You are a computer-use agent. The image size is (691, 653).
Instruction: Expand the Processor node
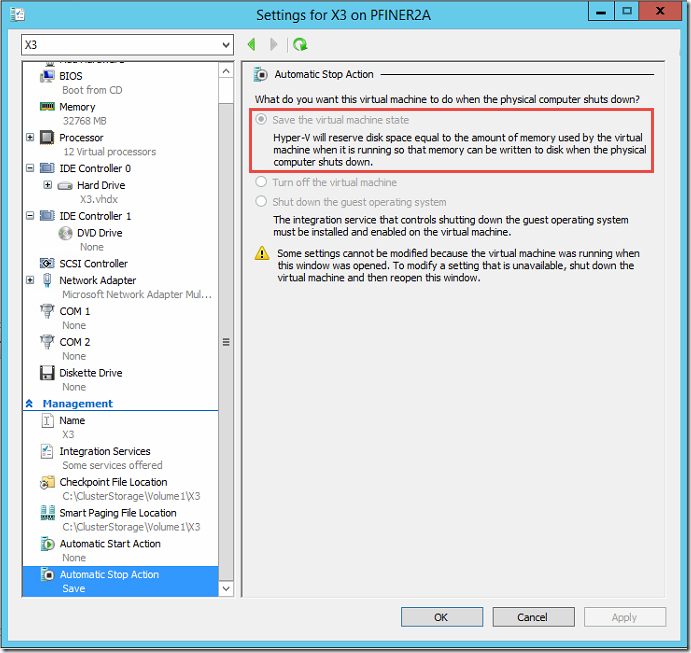tap(30, 137)
